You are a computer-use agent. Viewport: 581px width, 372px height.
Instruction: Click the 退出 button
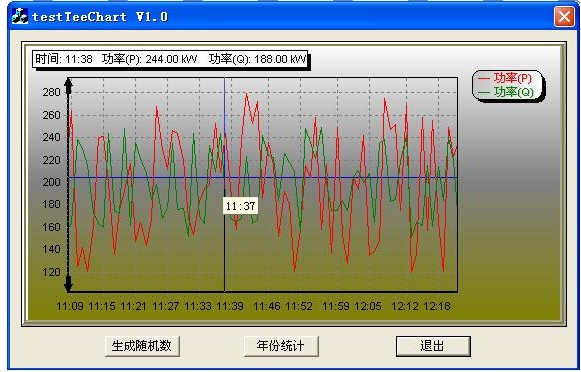coord(433,346)
